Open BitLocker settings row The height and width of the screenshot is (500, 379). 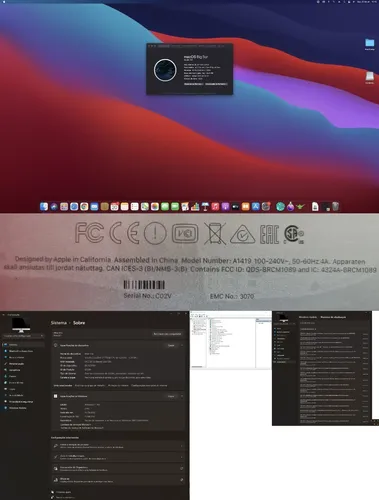click(118, 480)
